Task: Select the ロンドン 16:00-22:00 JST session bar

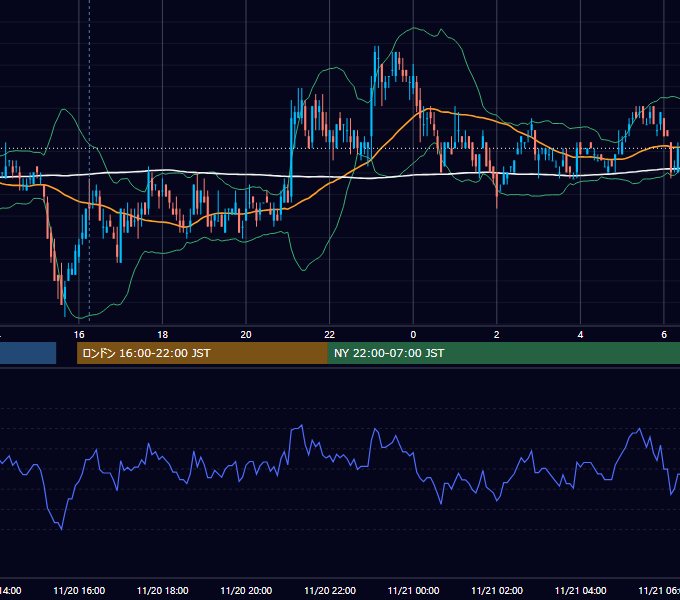Action: 202,353
